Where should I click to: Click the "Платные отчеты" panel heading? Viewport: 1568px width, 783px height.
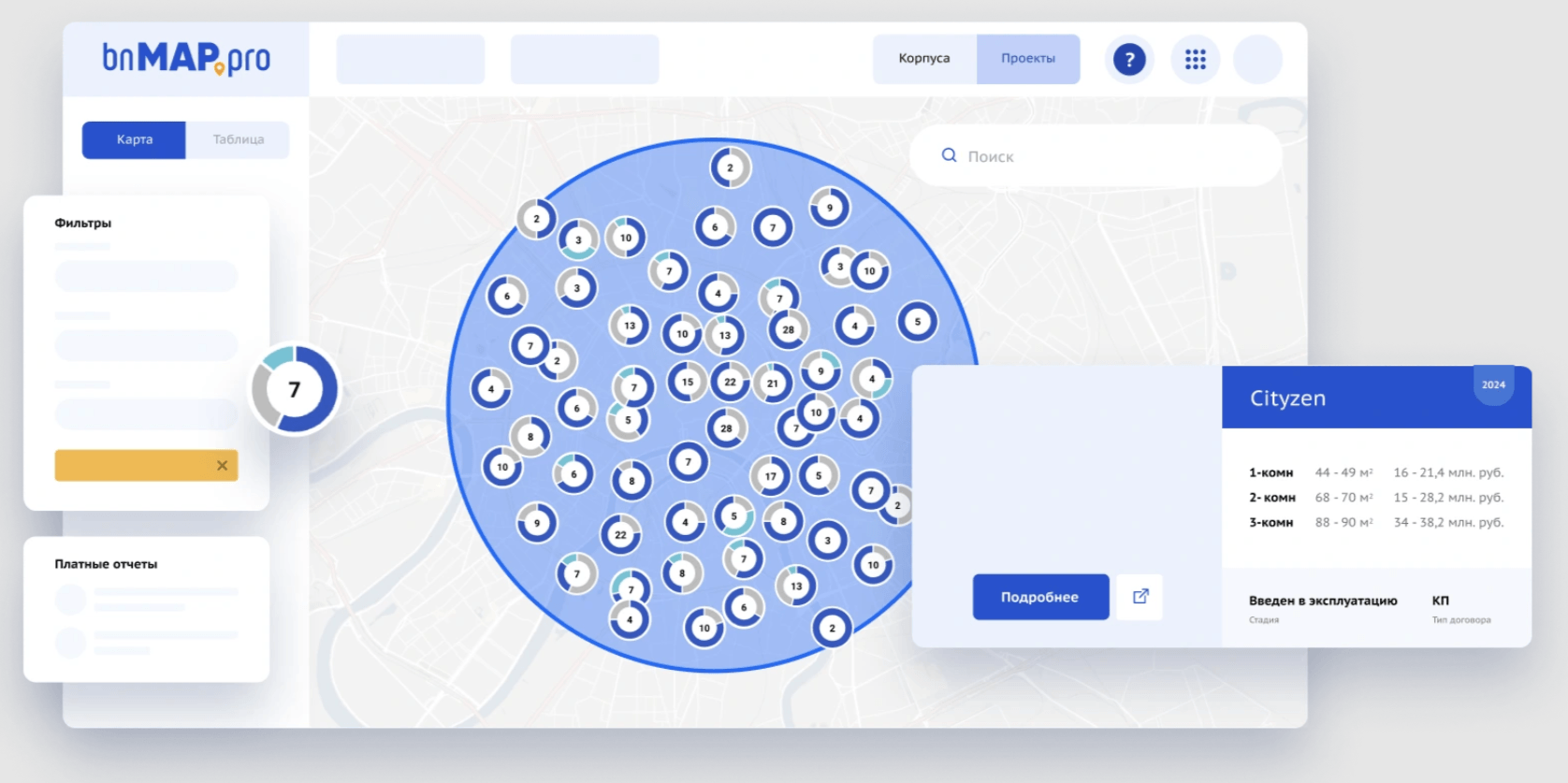(x=106, y=564)
